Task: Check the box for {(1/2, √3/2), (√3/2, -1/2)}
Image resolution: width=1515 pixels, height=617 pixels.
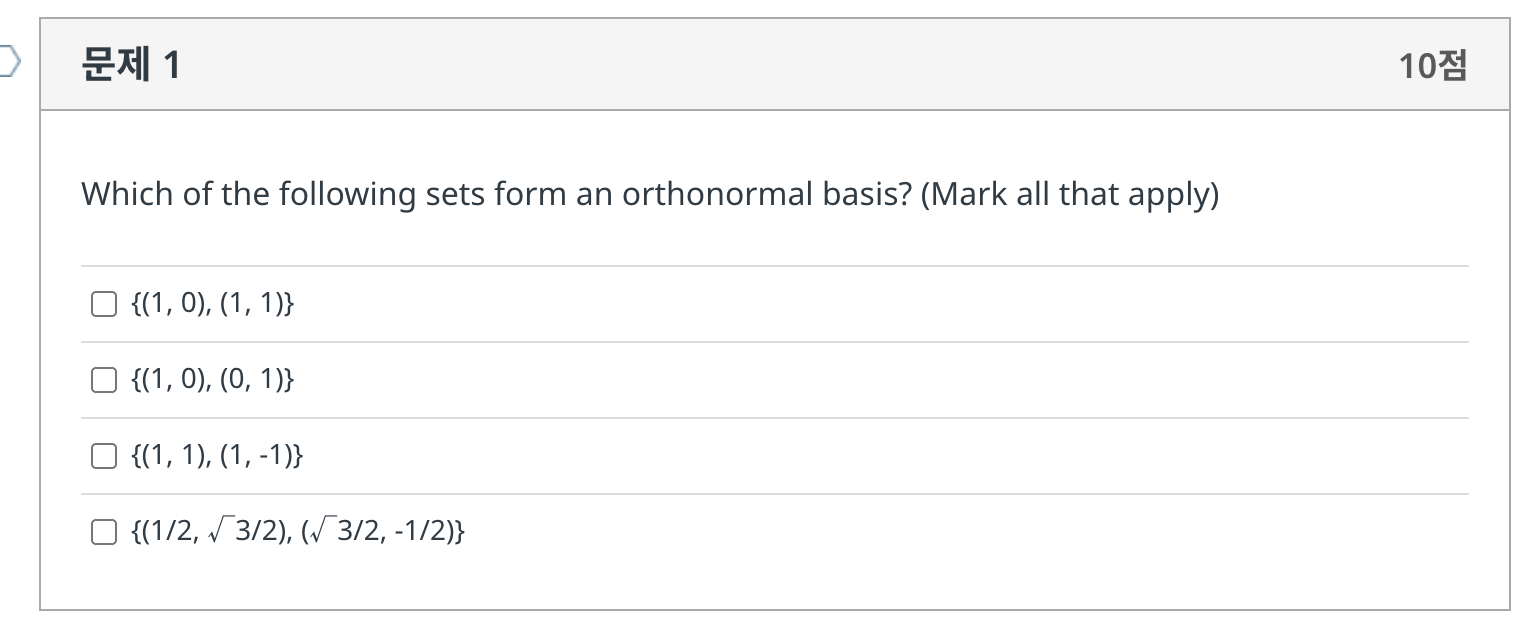Action: pyautogui.click(x=103, y=532)
